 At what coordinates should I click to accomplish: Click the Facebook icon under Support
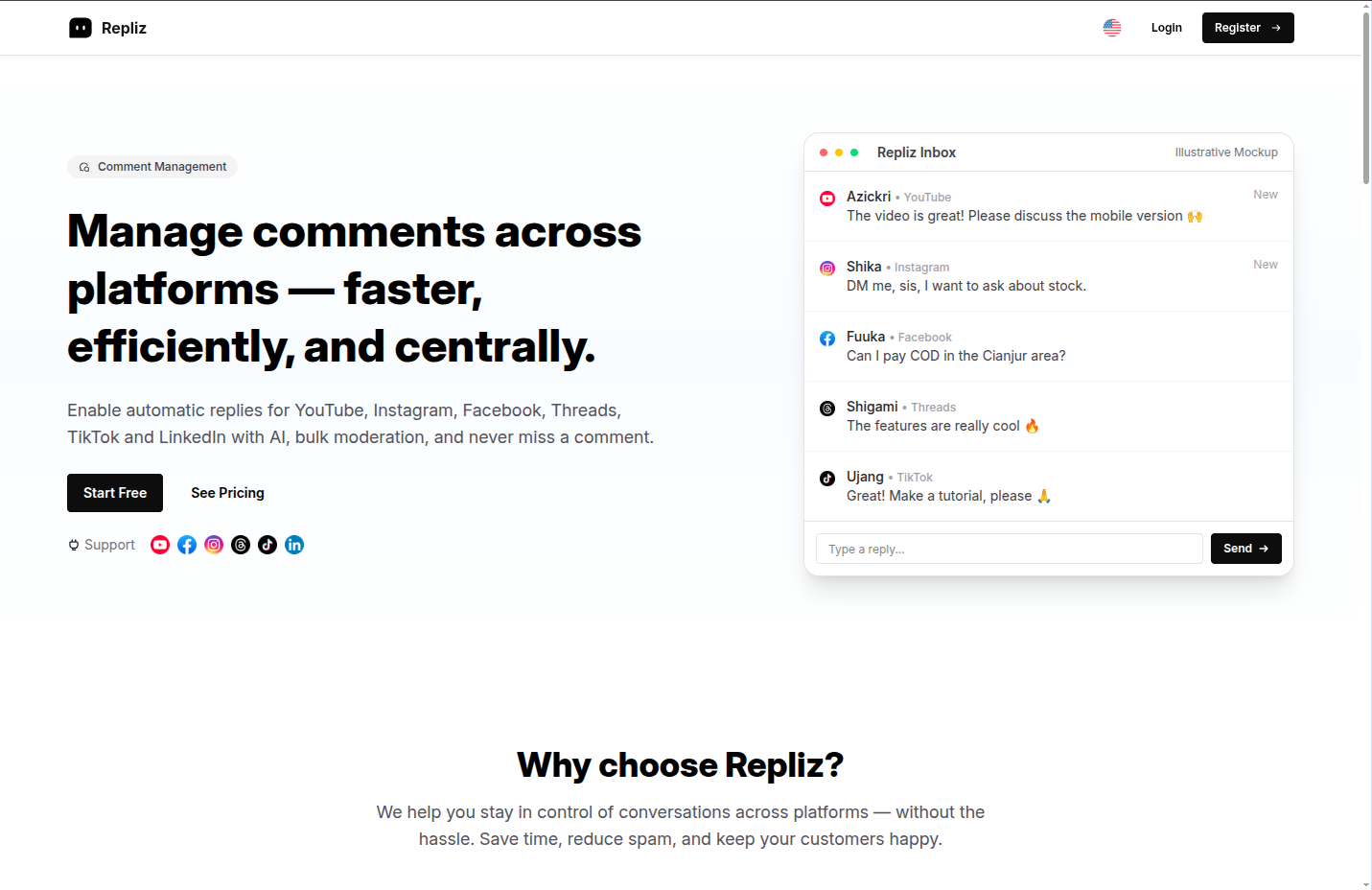point(187,545)
